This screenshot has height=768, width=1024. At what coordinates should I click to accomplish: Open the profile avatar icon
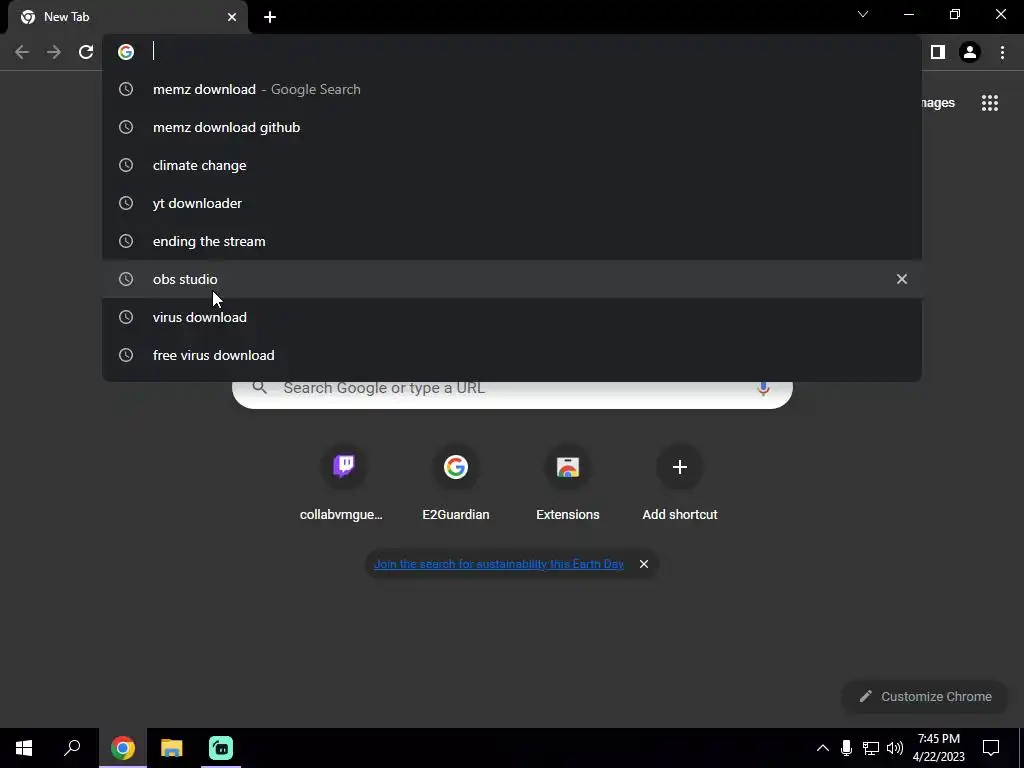click(x=970, y=52)
